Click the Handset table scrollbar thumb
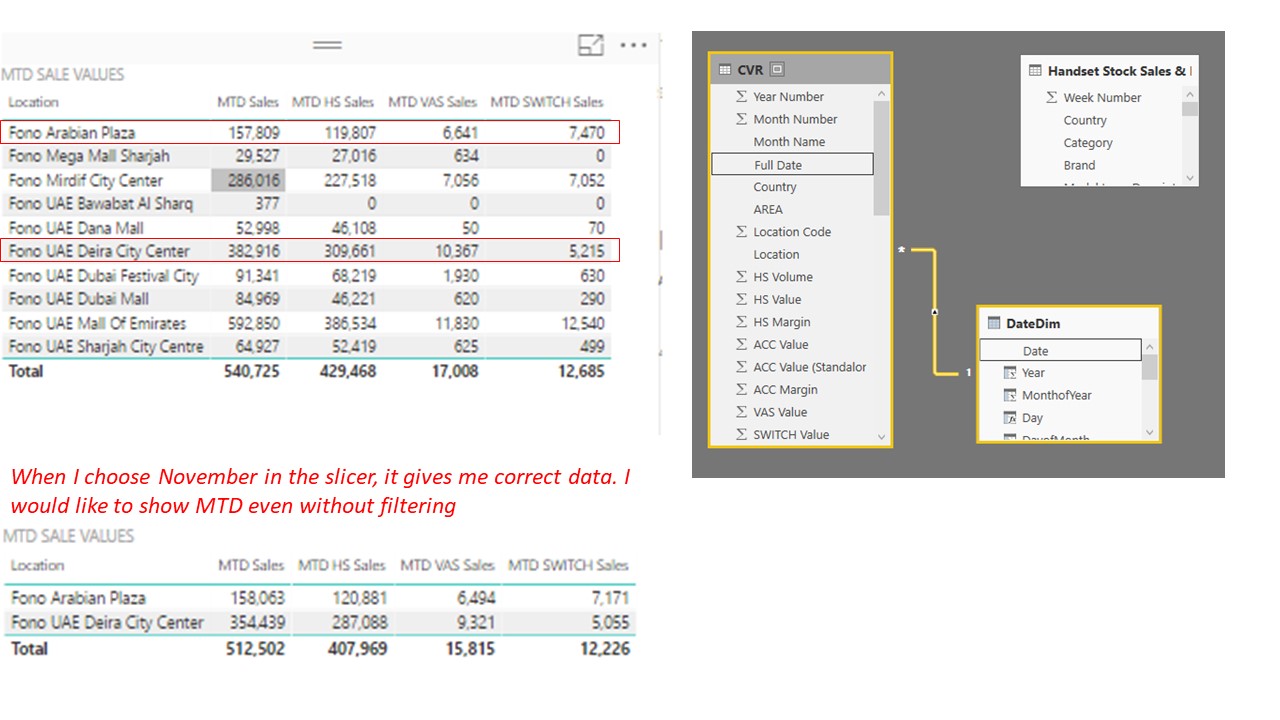Viewport: 1280px width, 720px height. pyautogui.click(x=1190, y=108)
